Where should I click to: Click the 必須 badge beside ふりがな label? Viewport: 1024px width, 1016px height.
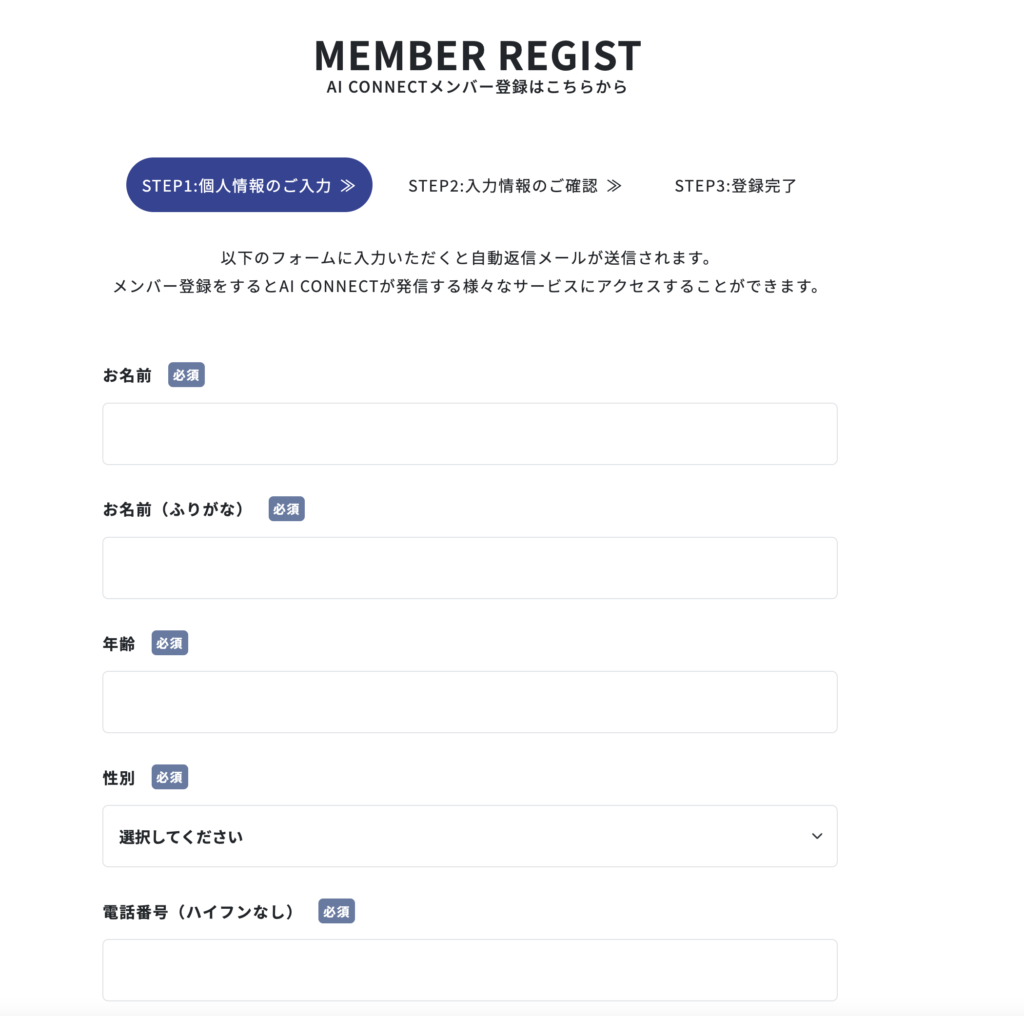pyautogui.click(x=286, y=509)
